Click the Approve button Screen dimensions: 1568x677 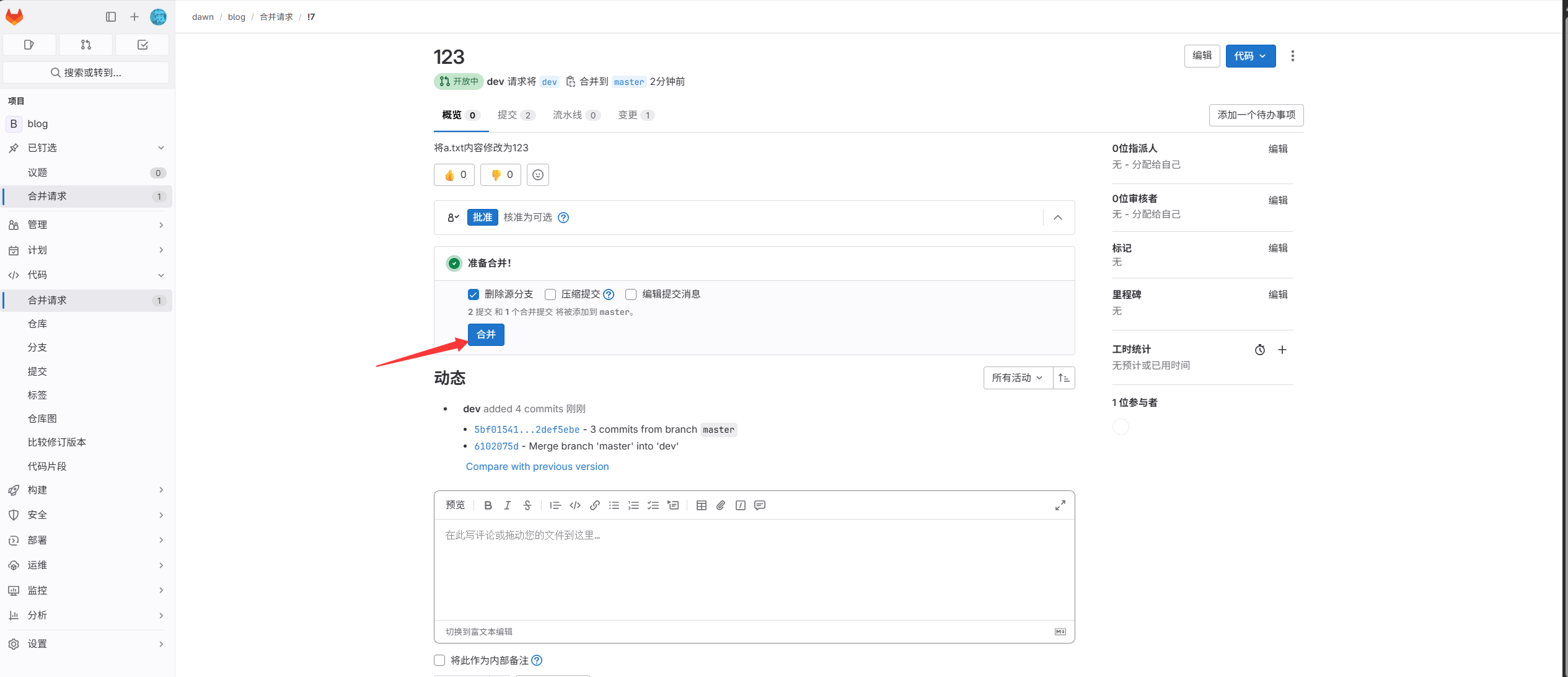pos(482,218)
